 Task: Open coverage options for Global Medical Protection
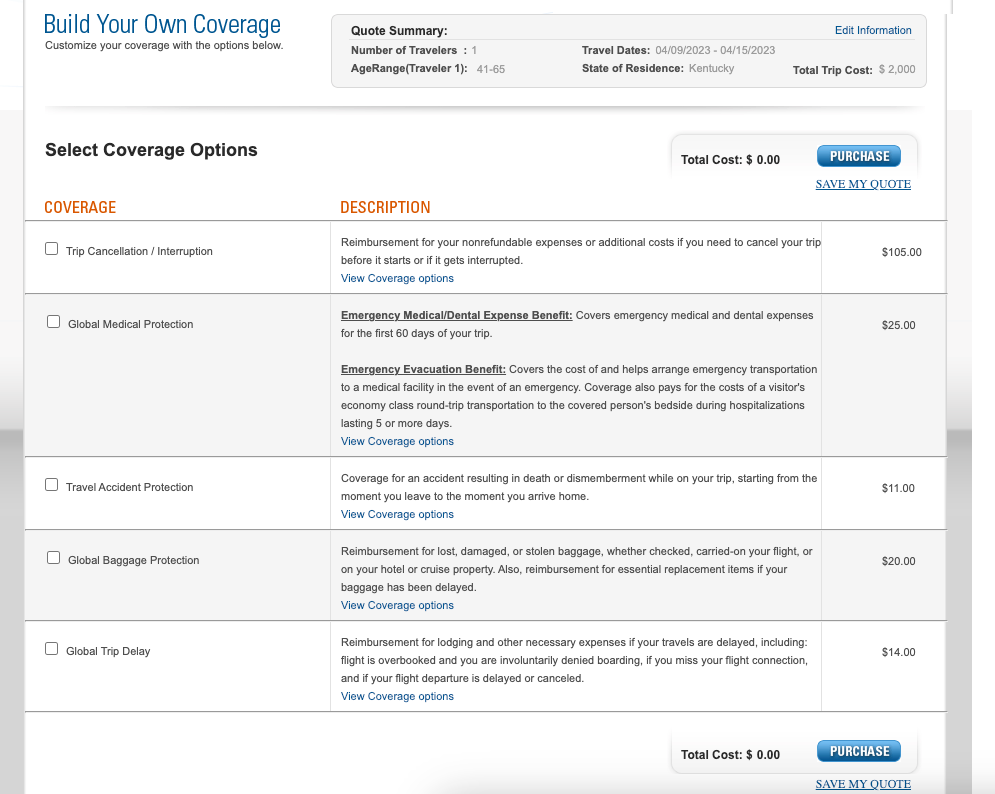(x=396, y=441)
